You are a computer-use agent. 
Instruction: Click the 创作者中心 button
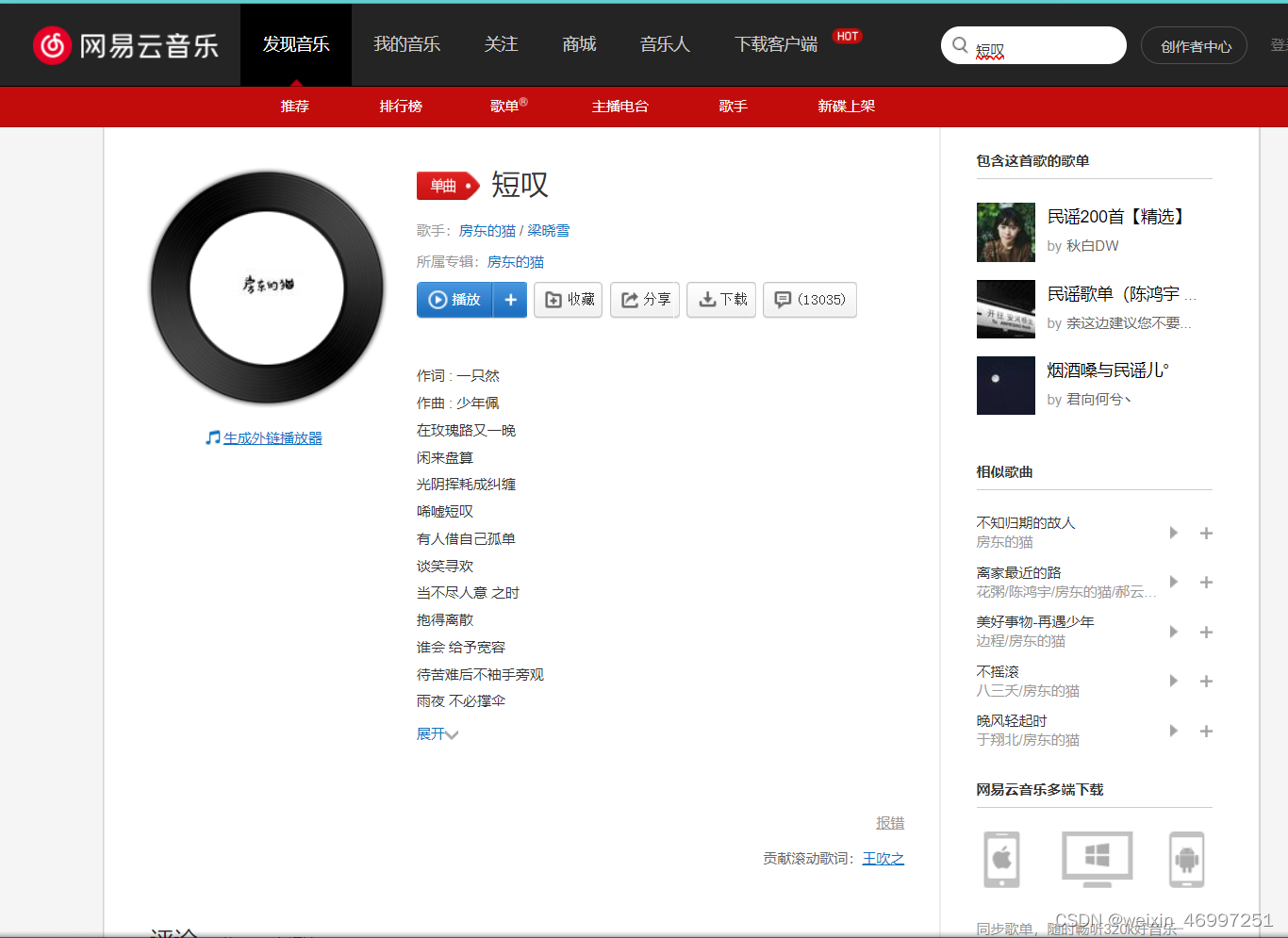point(1194,45)
